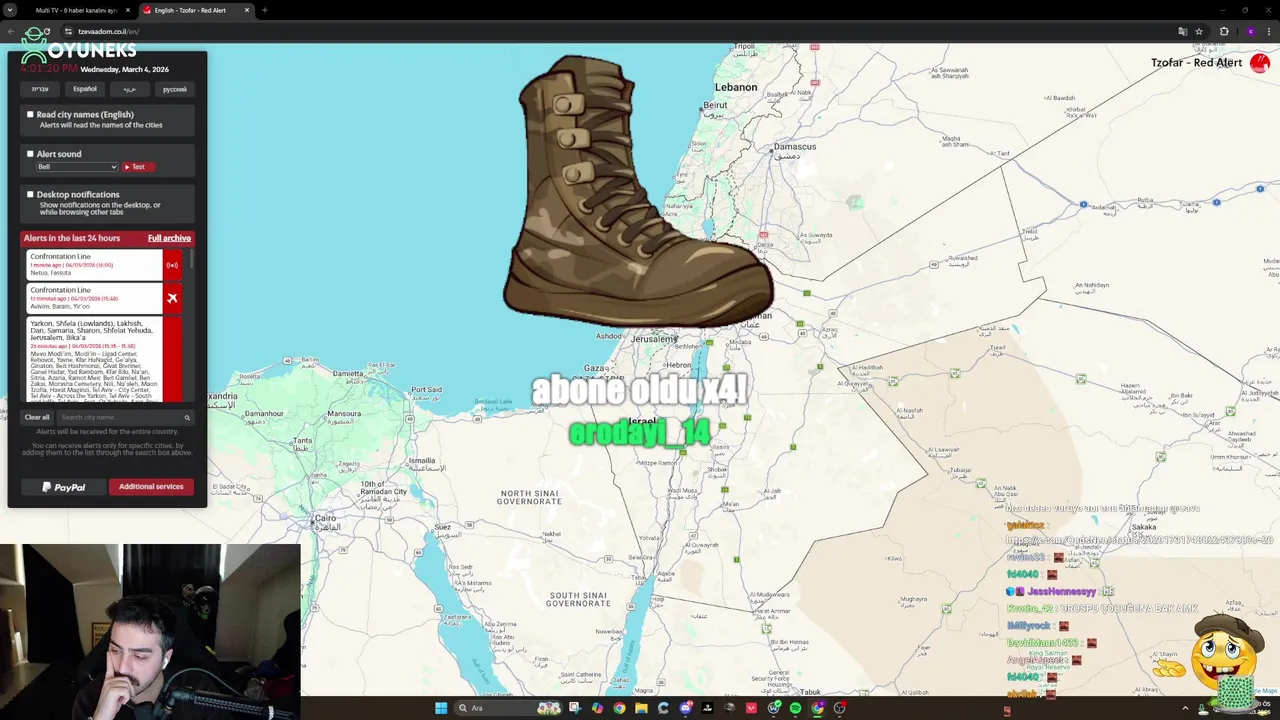Click the Tabuk label on the map
Image resolution: width=1280 pixels, height=720 pixels.
click(810, 692)
